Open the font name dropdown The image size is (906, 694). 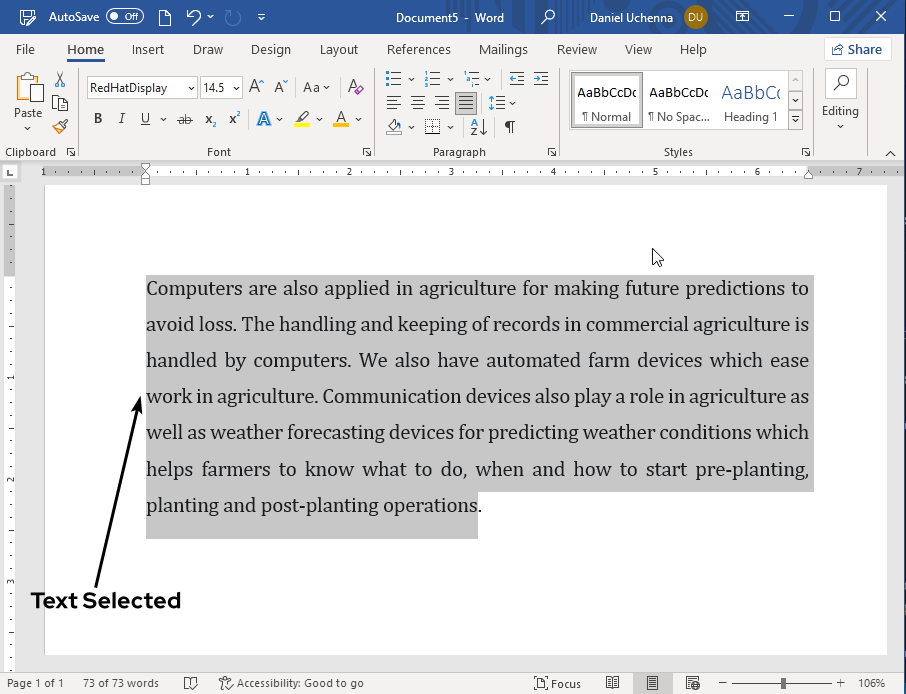pyautogui.click(x=190, y=88)
